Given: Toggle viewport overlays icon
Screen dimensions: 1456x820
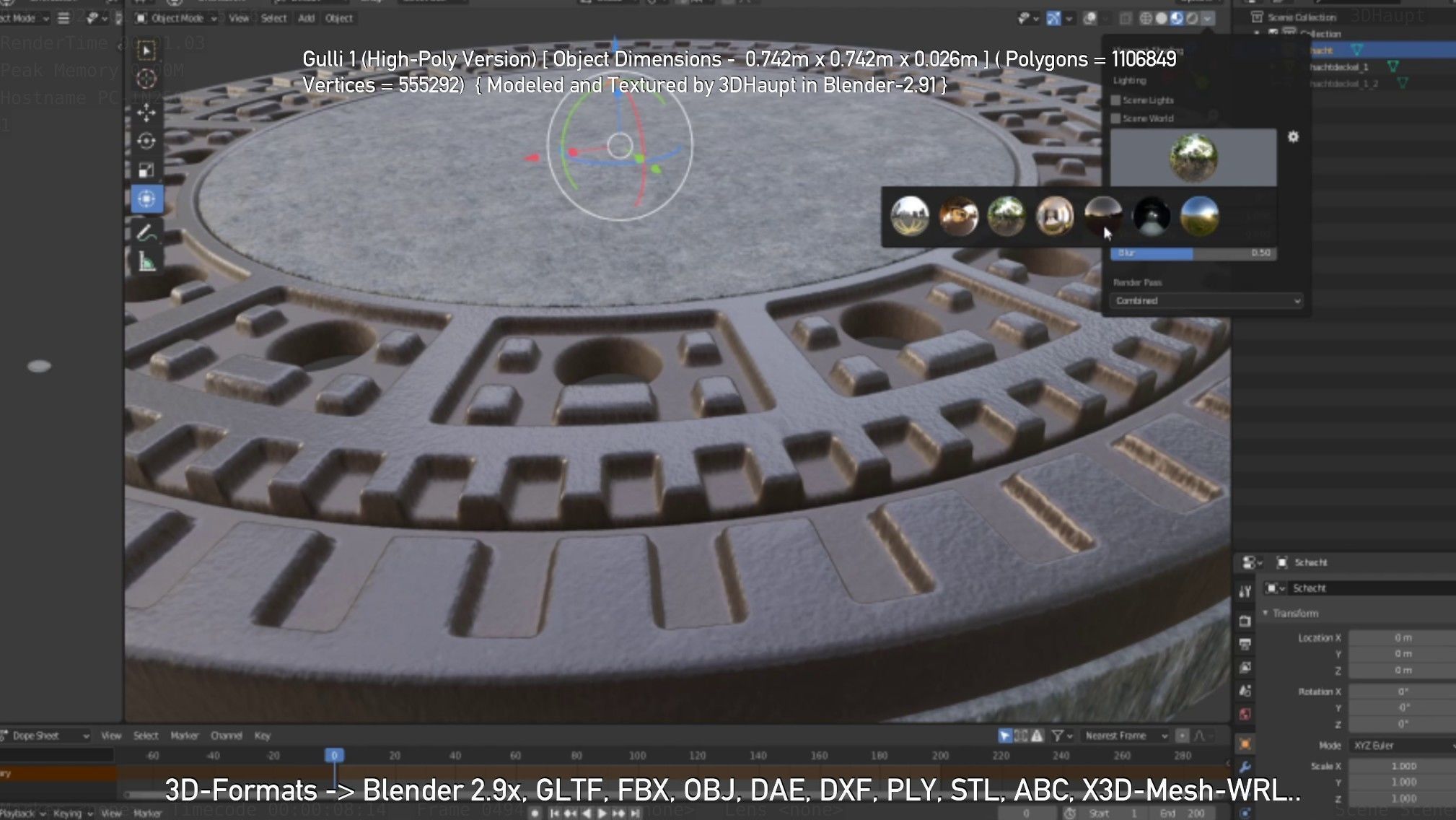Looking at the screenshot, I should coord(1090,18).
